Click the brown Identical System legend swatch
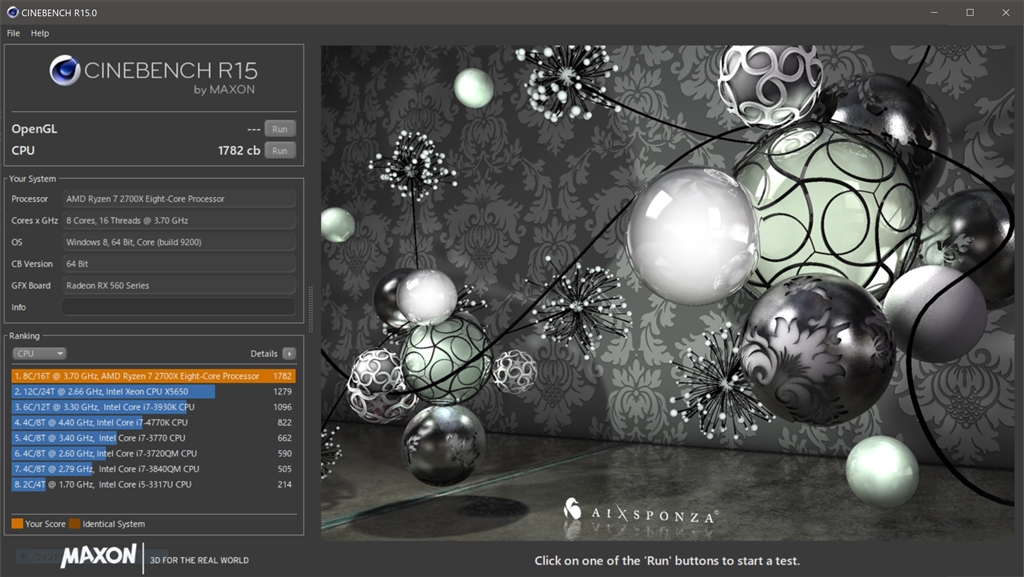This screenshot has width=1024, height=577. coord(75,523)
